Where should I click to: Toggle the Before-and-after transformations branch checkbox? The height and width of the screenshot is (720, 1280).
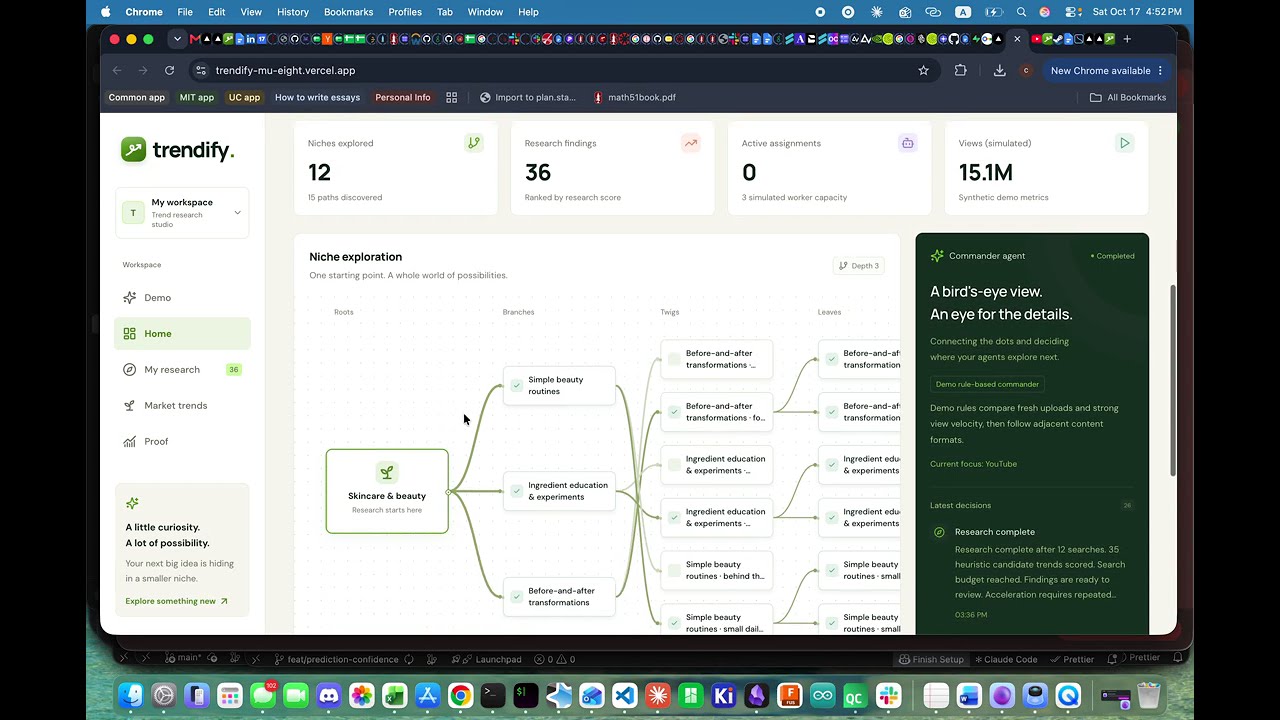(517, 596)
